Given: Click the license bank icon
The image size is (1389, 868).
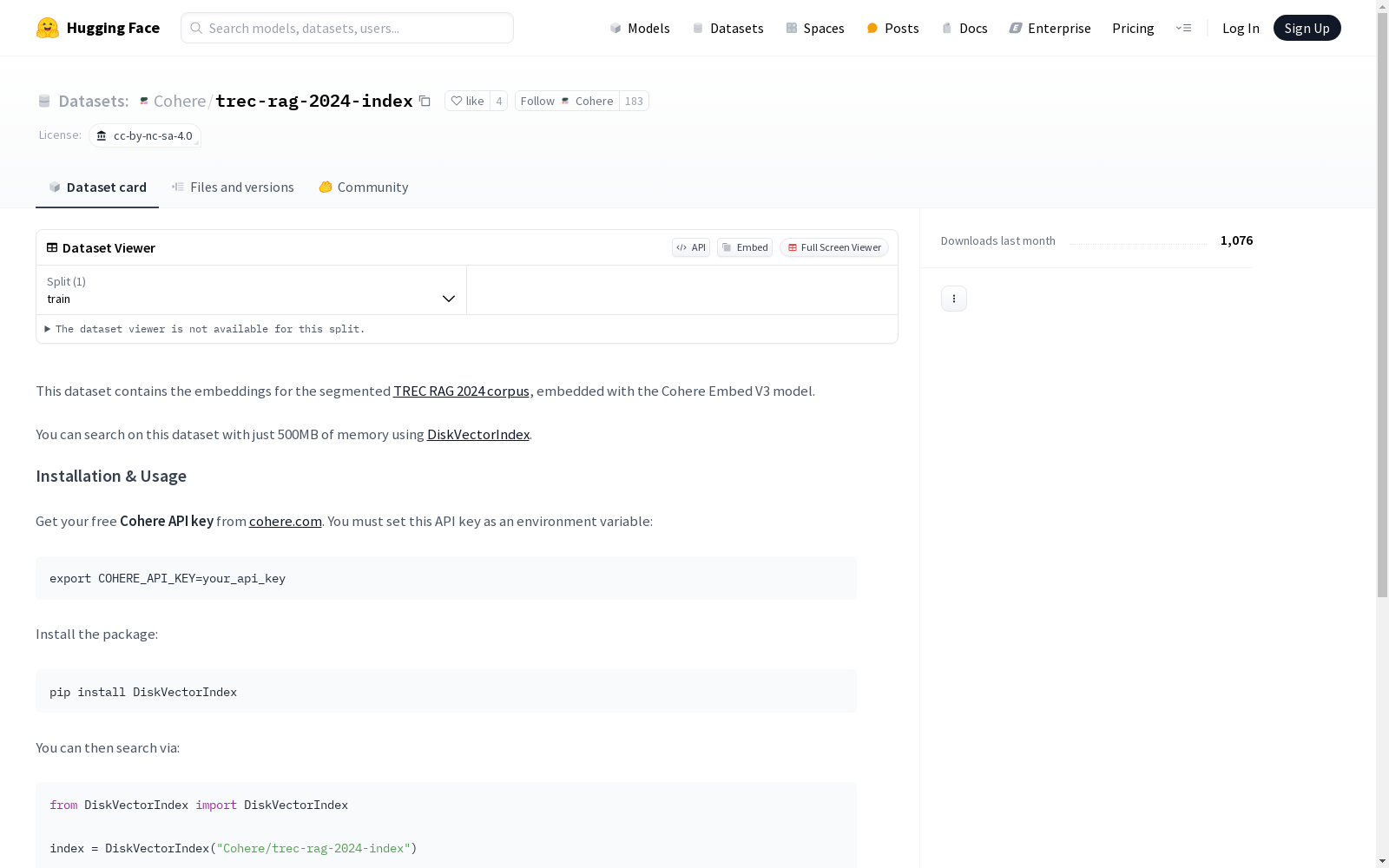Looking at the screenshot, I should click(102, 135).
